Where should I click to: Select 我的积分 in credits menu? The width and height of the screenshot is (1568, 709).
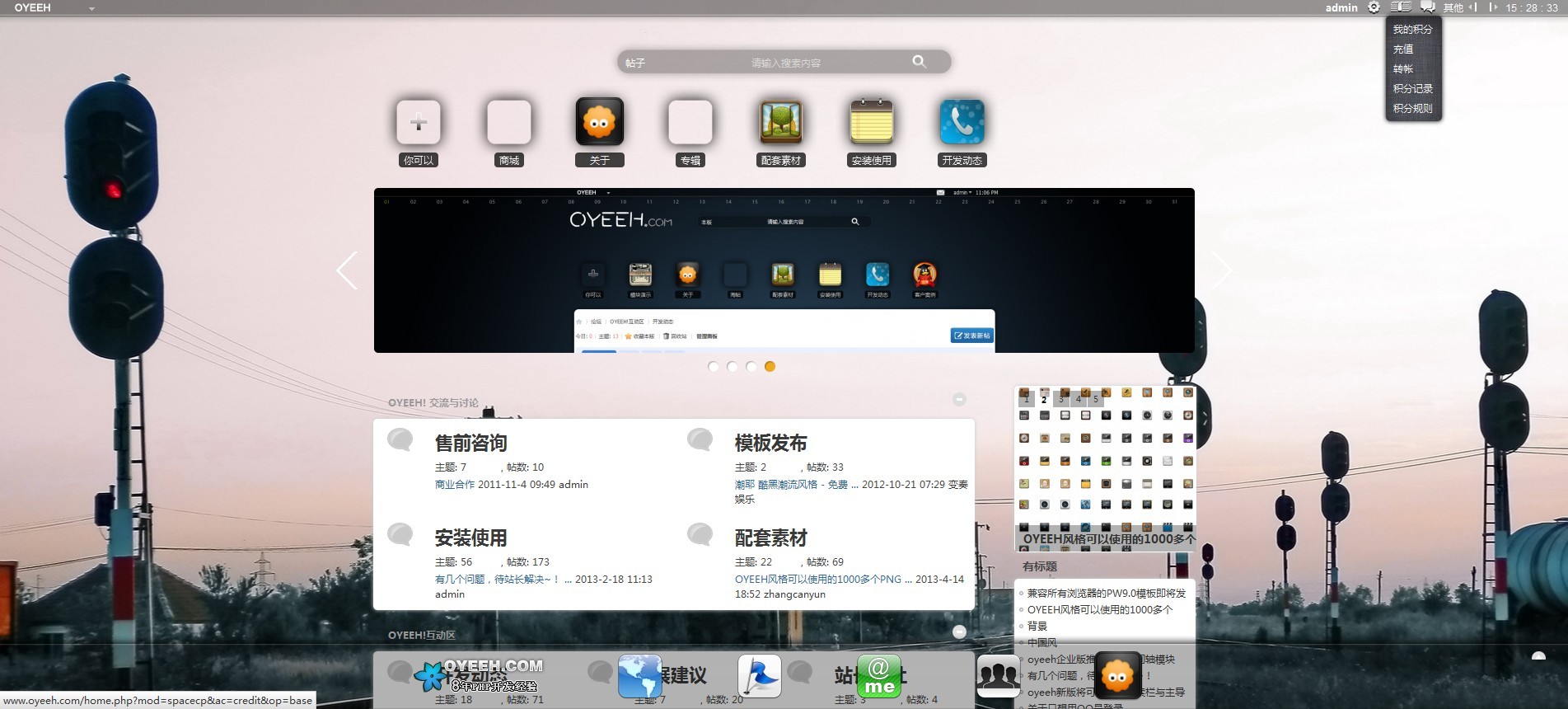coord(1413,29)
